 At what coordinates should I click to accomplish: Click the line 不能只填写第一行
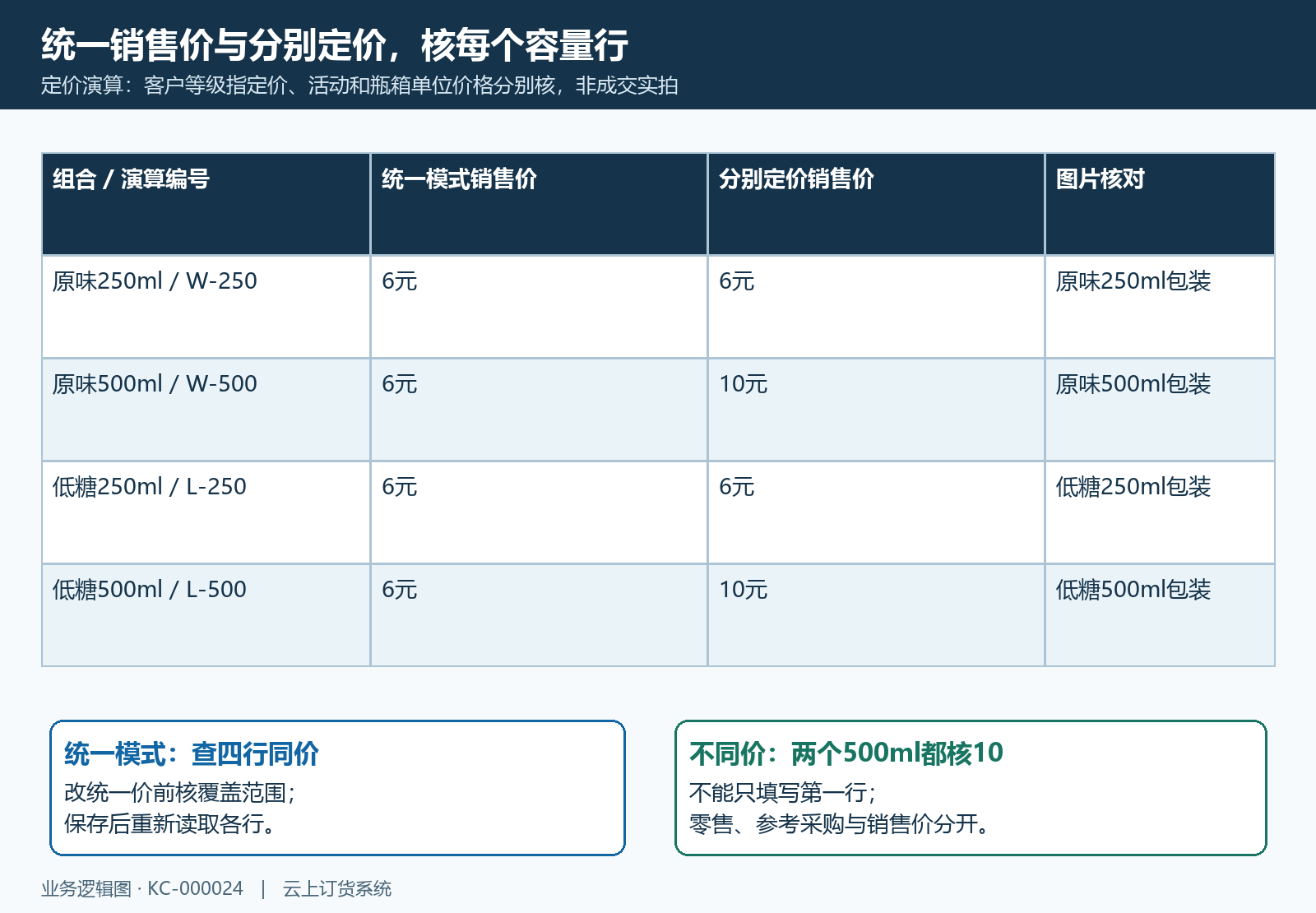783,793
